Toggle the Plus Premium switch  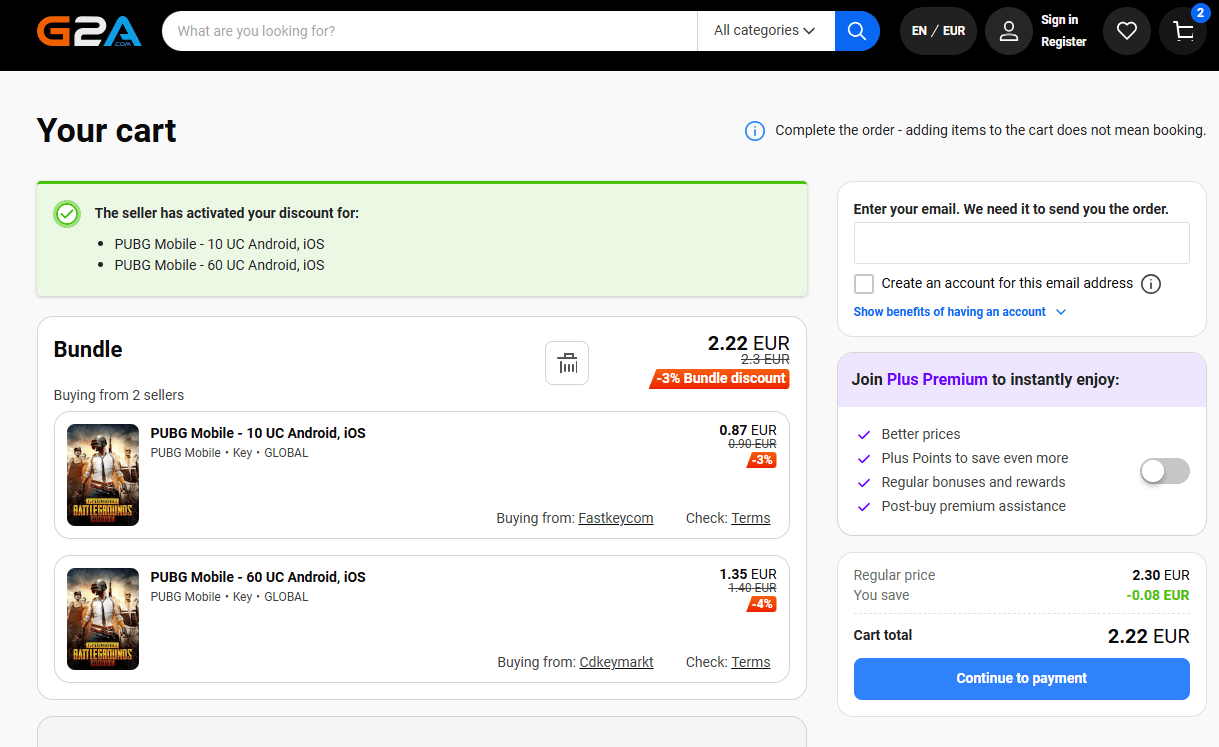click(x=1165, y=471)
